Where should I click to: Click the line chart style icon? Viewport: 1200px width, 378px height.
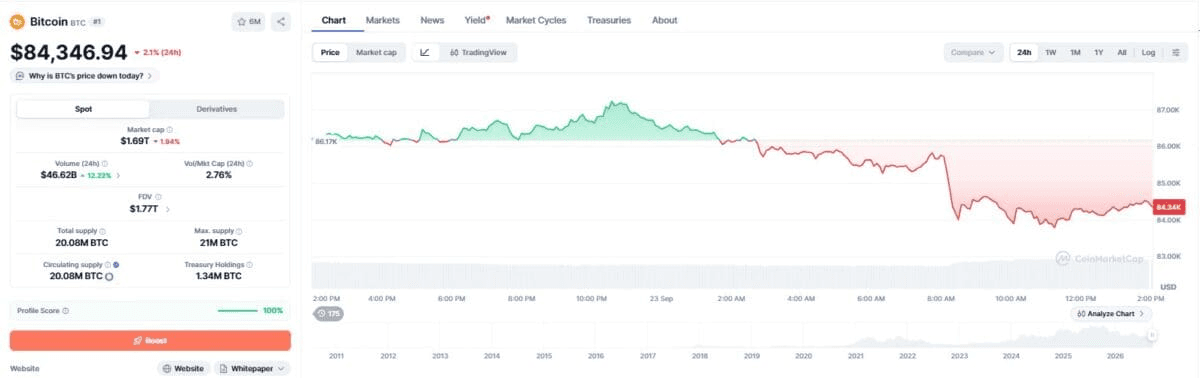click(425, 52)
